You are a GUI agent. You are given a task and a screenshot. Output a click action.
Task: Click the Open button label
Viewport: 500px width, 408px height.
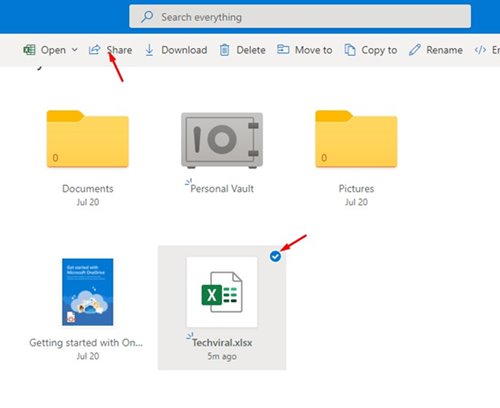pos(53,50)
